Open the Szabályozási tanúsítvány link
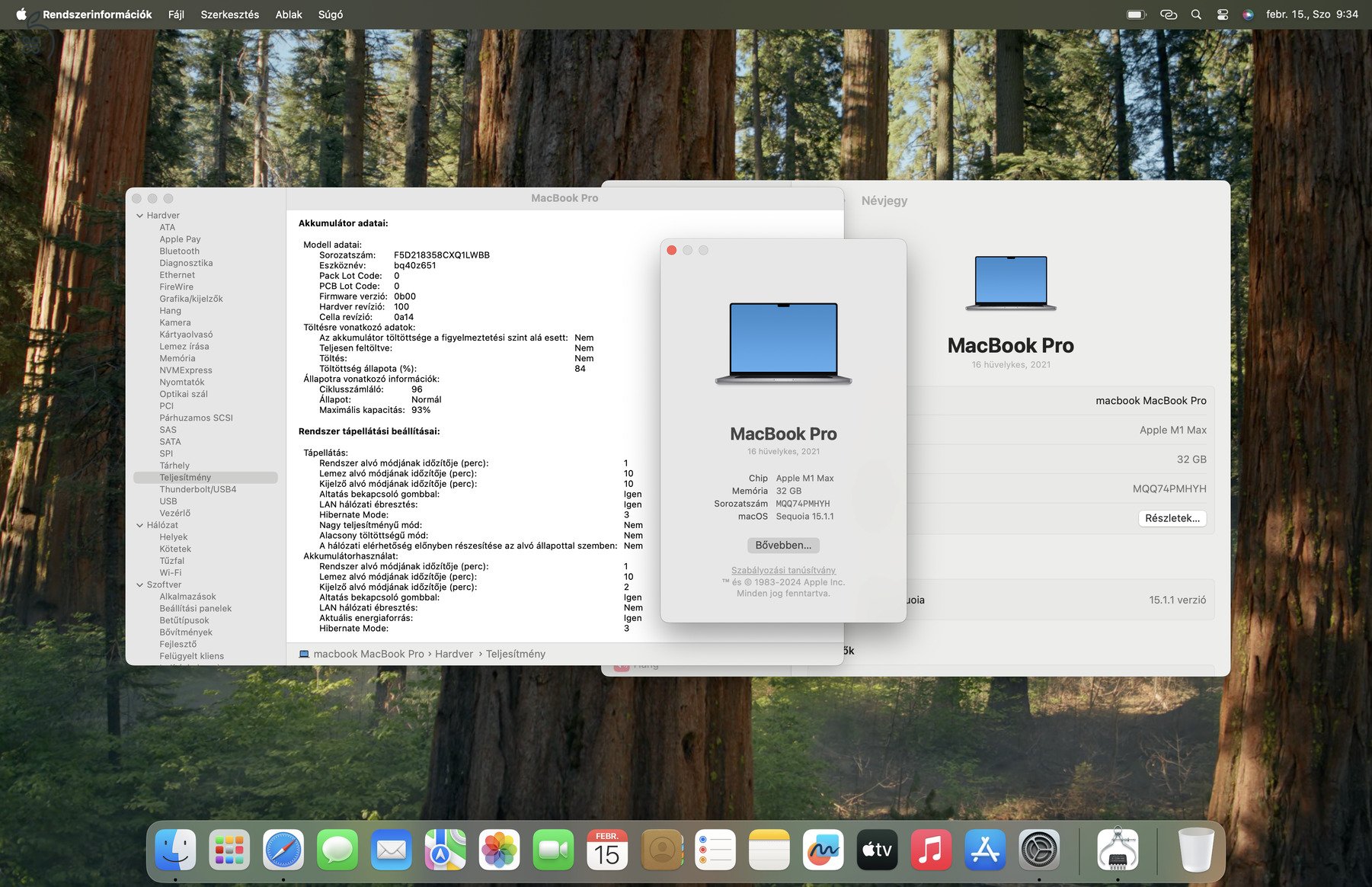 pos(783,570)
